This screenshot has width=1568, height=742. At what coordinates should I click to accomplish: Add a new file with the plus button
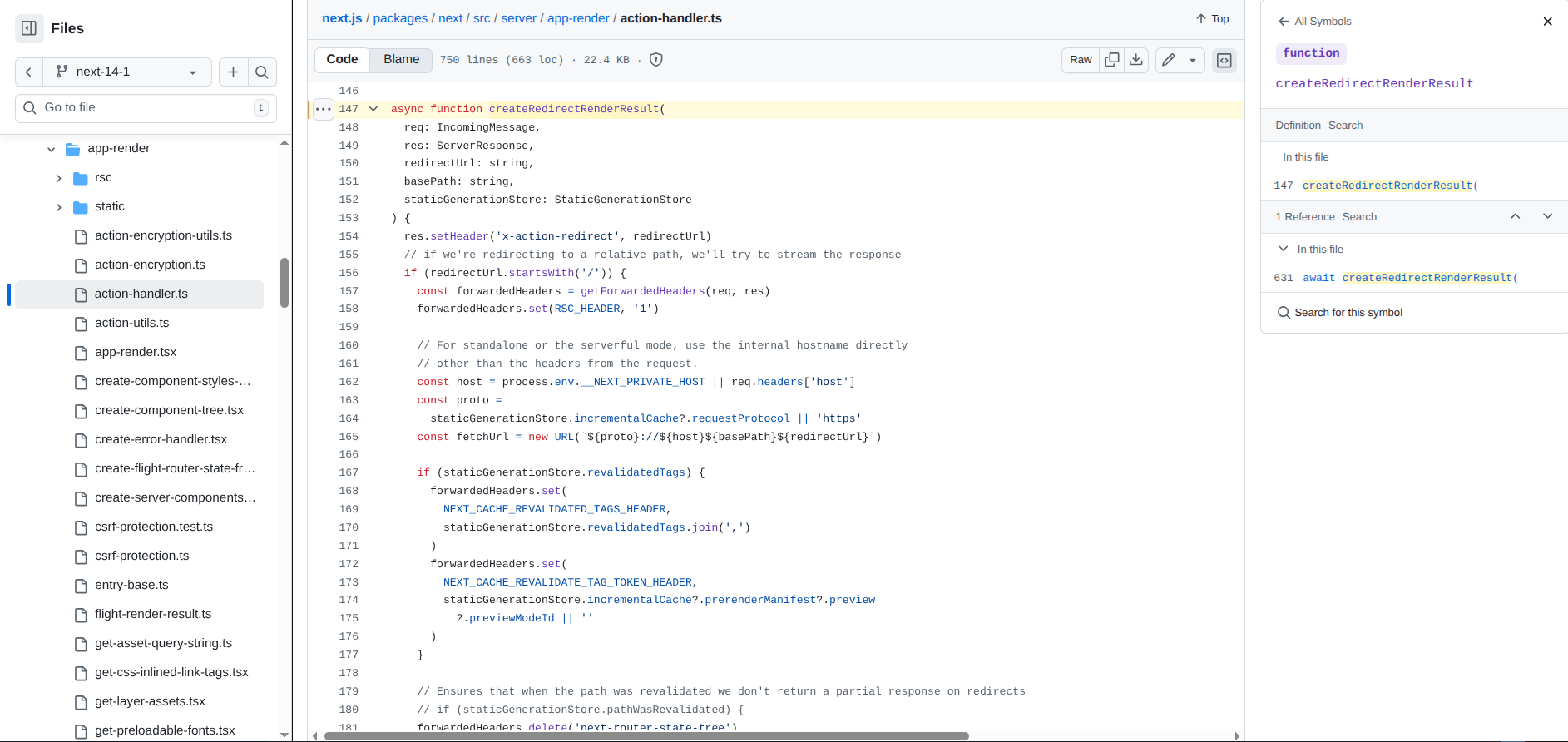[x=233, y=72]
